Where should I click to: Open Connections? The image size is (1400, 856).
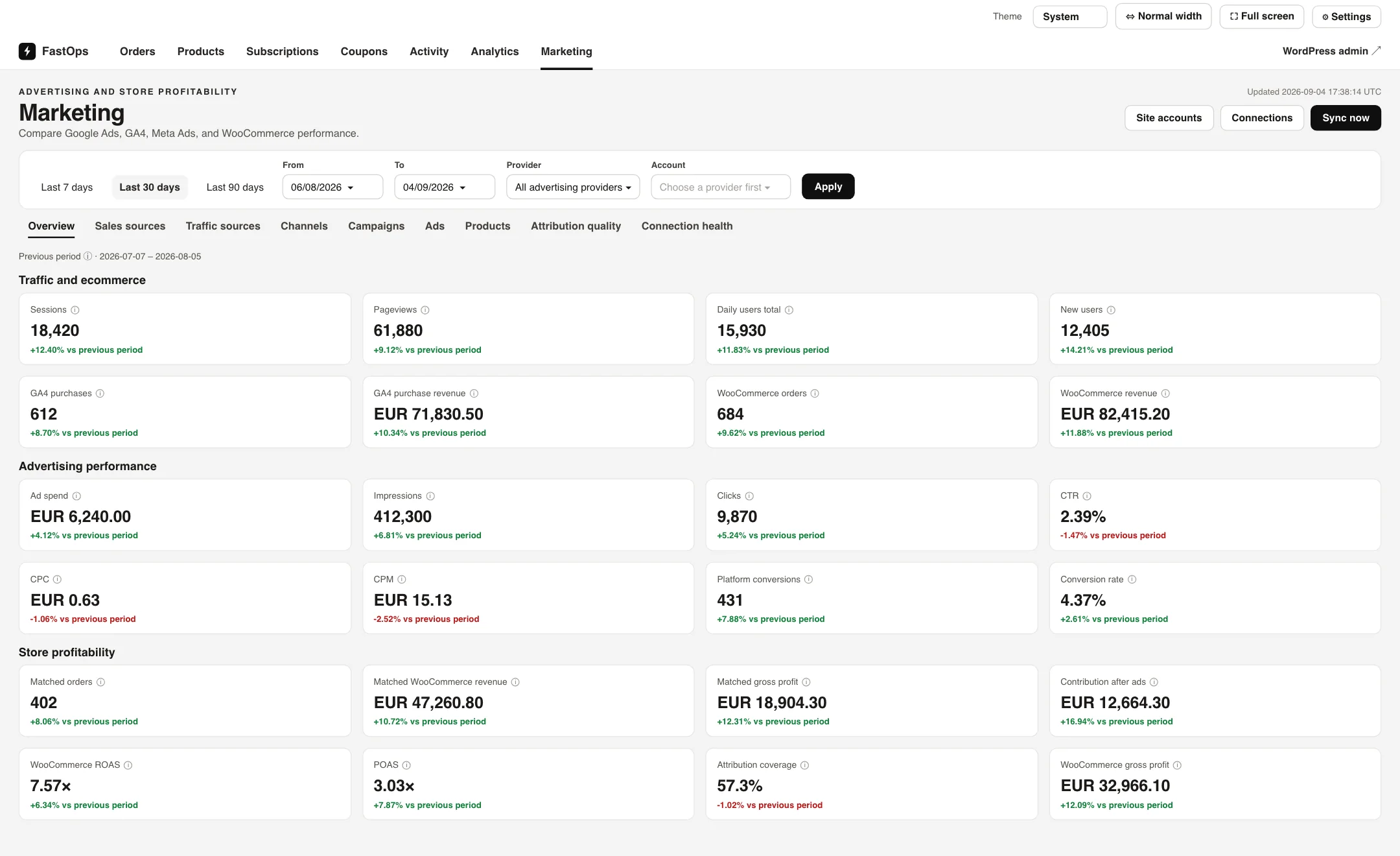pyautogui.click(x=1262, y=118)
